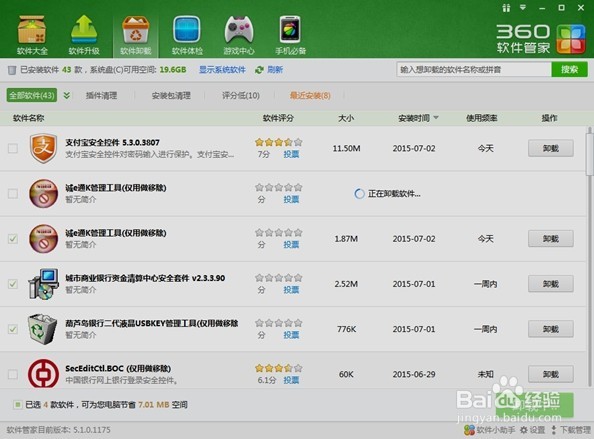Click star rating of SecEditCtl.BOC
594x439 pixels.
278,368
